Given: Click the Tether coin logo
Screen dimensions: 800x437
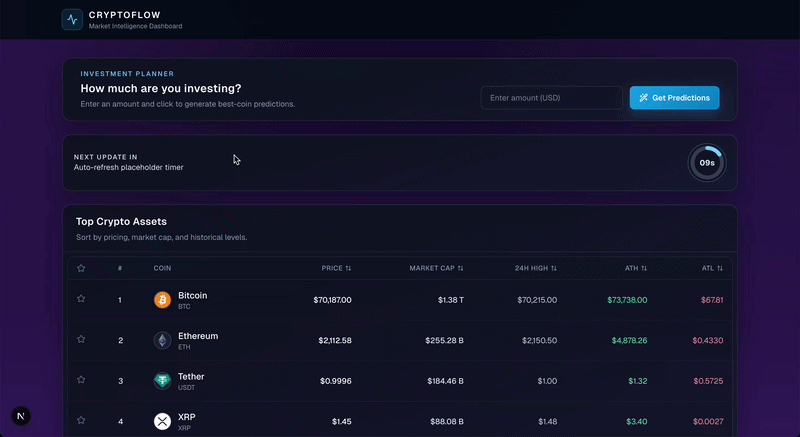Looking at the screenshot, I should 162,381.
